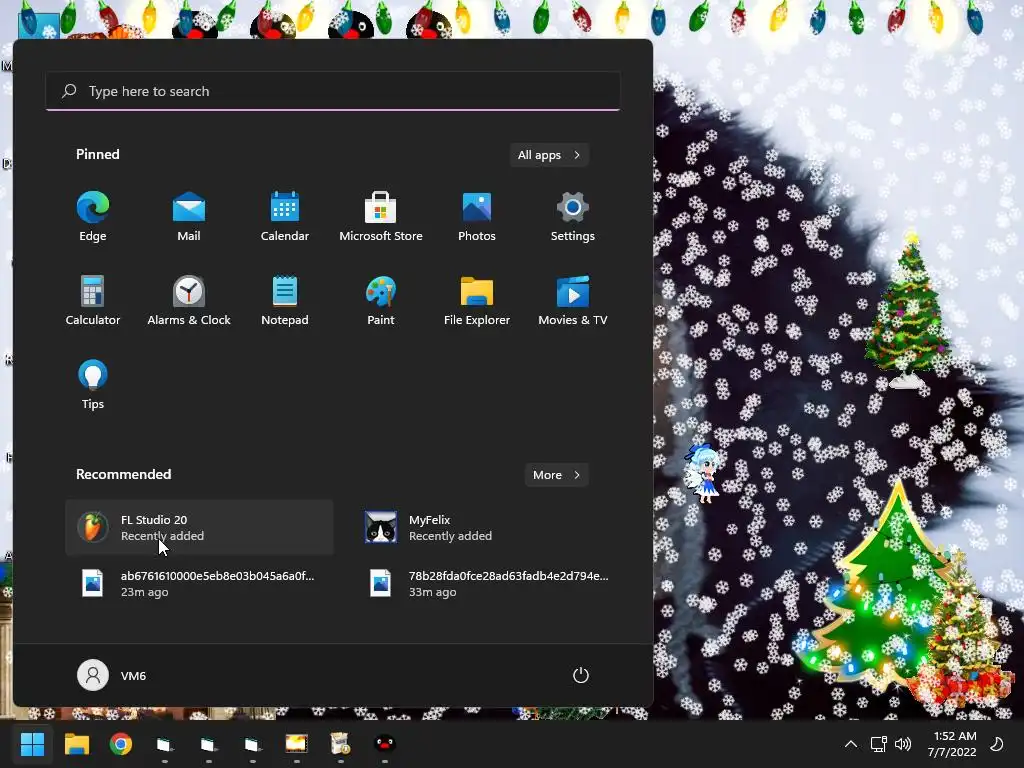
Task: Open the Paint app
Action: (x=381, y=300)
